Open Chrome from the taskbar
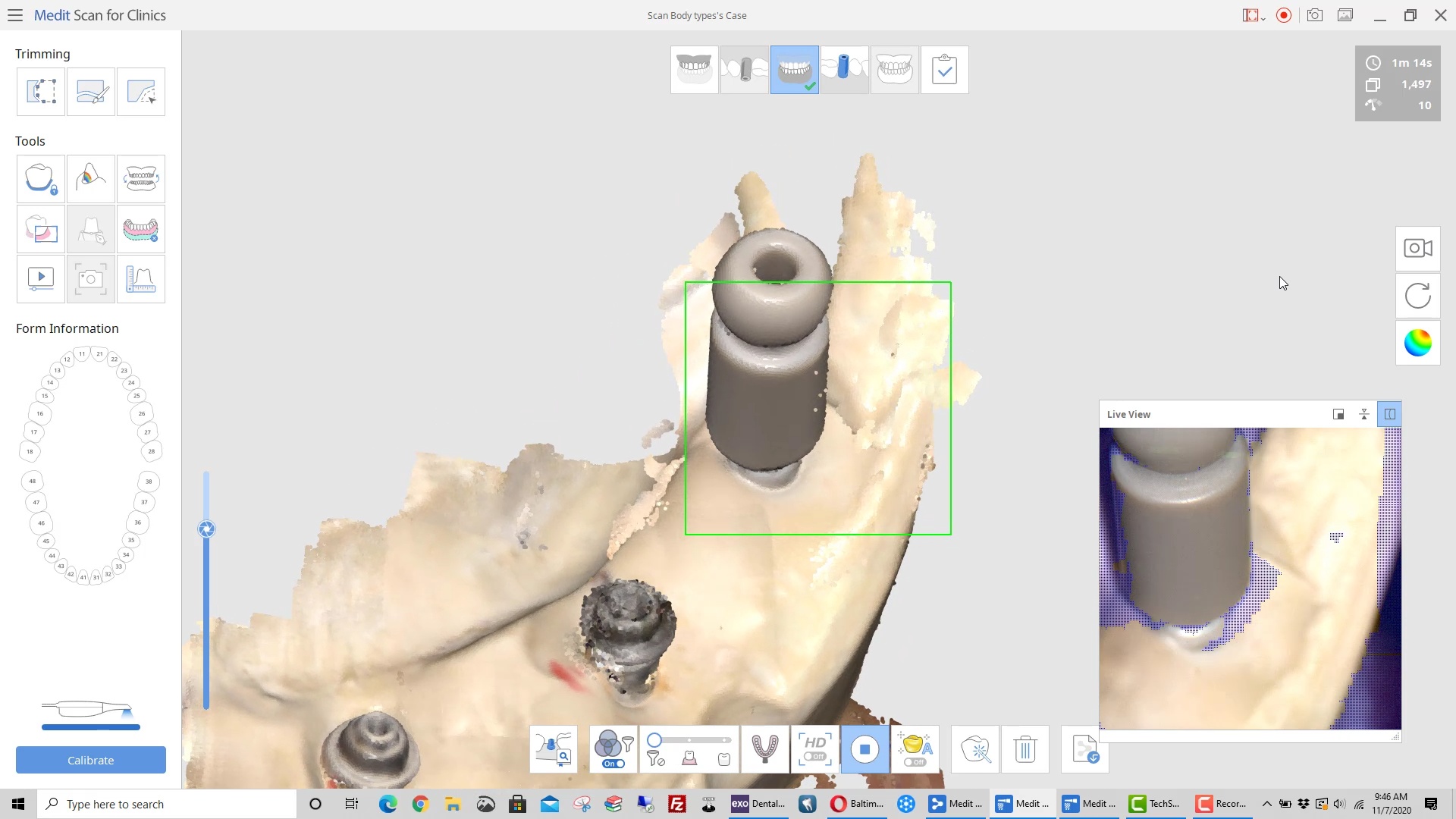1456x819 pixels. click(x=420, y=804)
